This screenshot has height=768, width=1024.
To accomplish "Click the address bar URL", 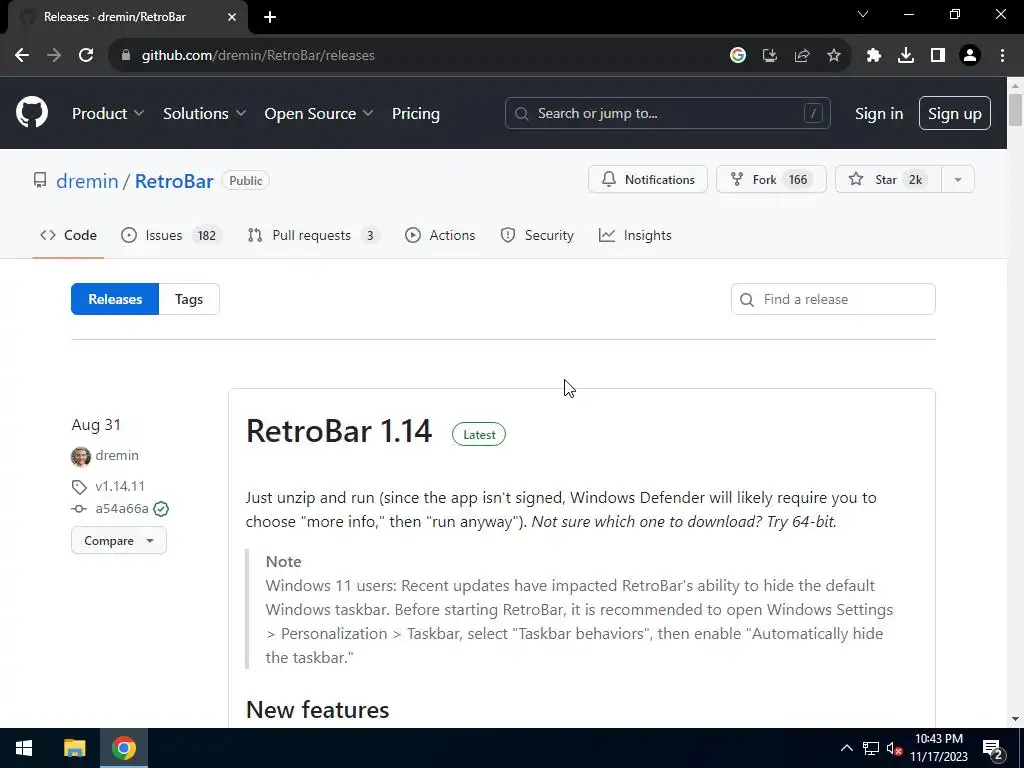I will point(258,56).
